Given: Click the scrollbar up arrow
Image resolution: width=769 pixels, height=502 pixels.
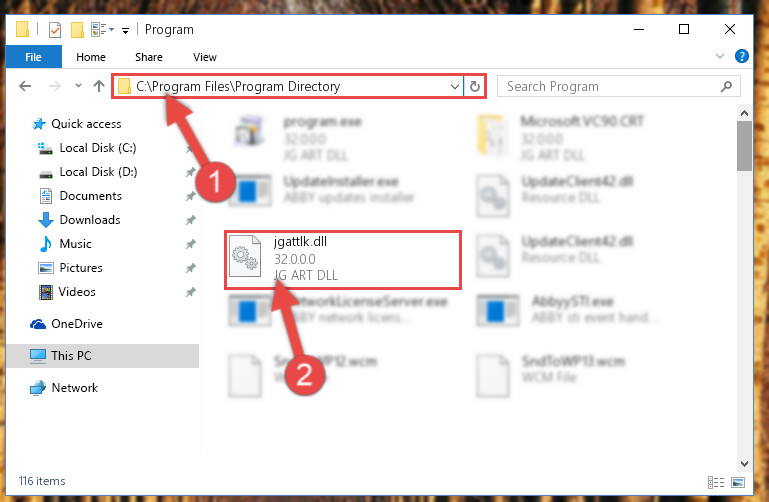Looking at the screenshot, I should click(744, 114).
